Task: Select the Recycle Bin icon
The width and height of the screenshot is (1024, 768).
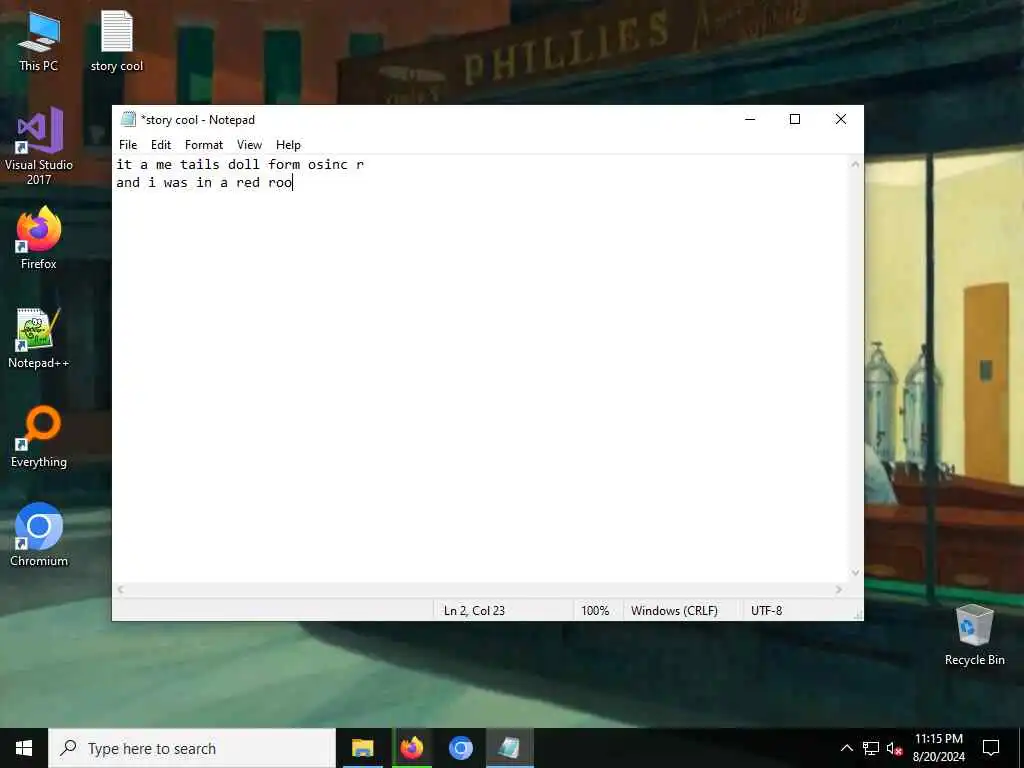Action: pos(974,635)
